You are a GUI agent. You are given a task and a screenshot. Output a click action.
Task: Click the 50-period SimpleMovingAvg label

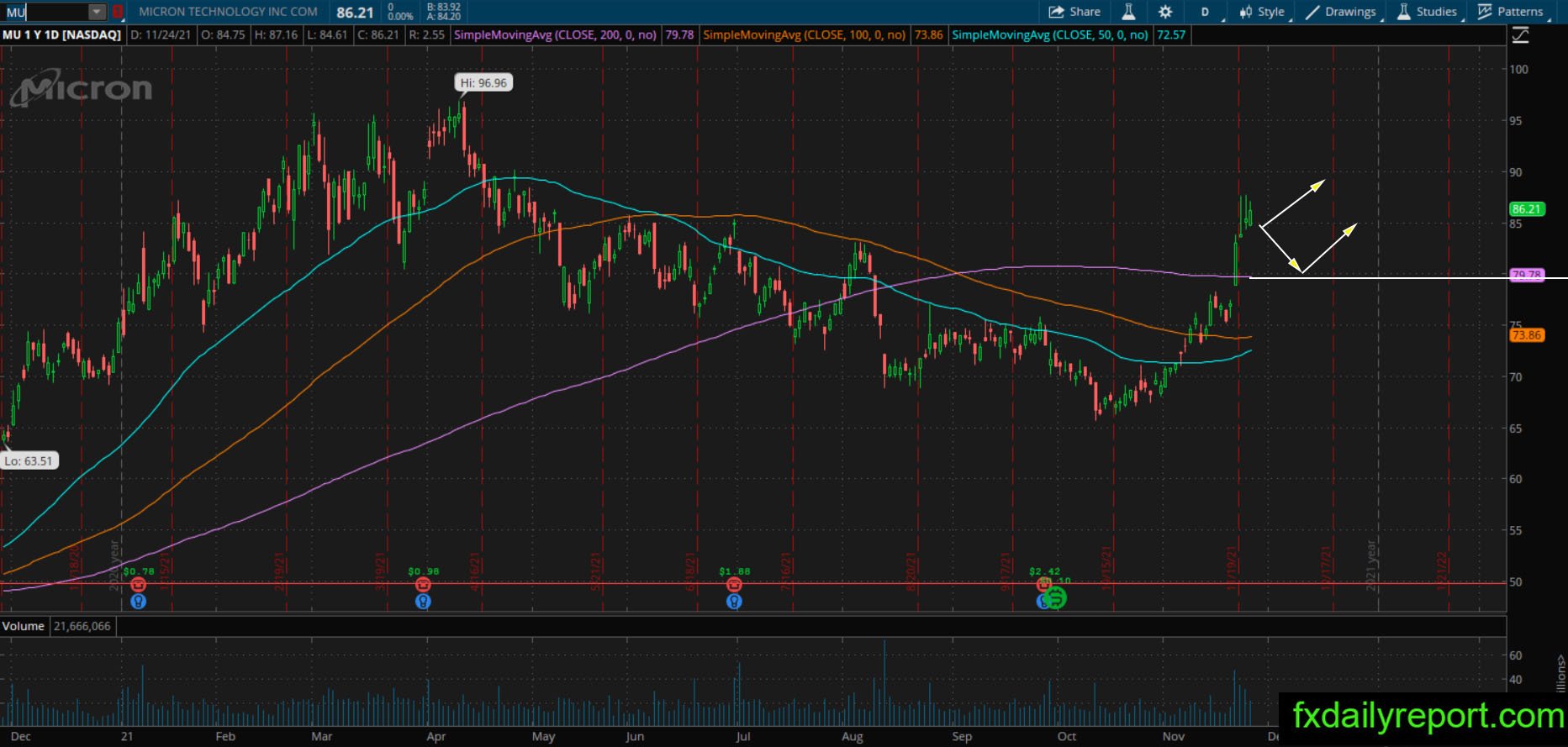point(1049,35)
